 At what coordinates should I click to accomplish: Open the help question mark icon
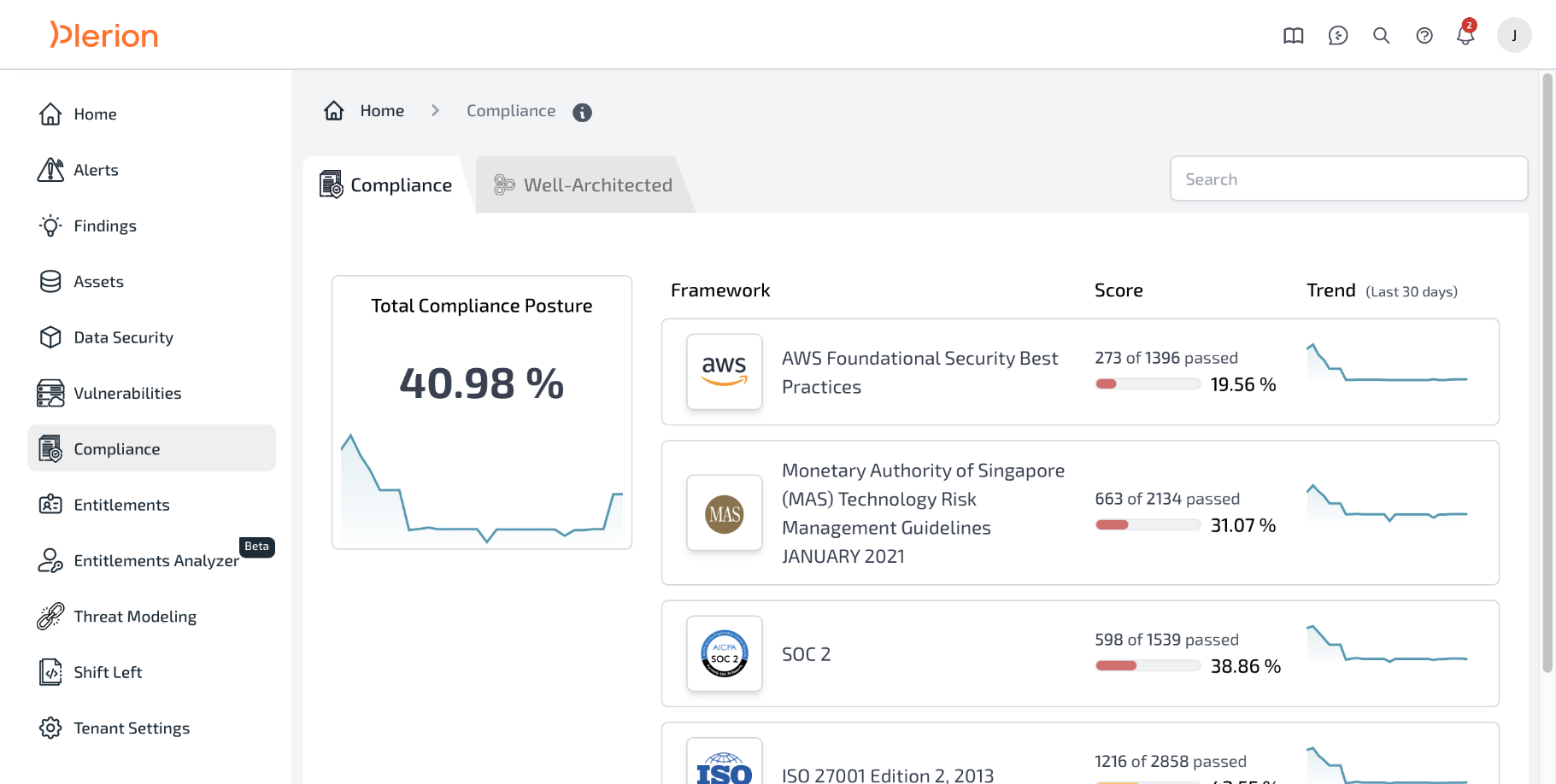pyautogui.click(x=1424, y=36)
